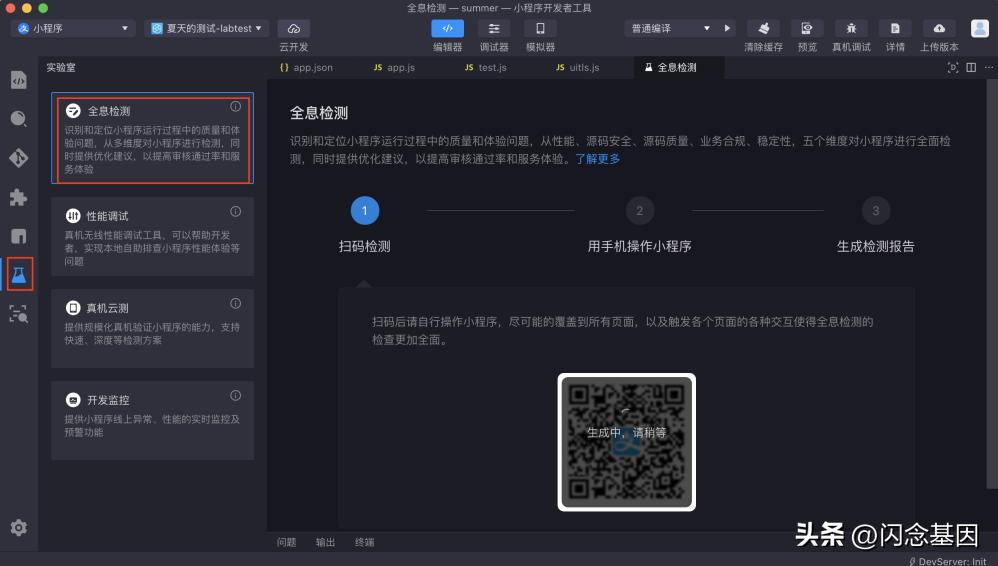Upload version (上传版本) icon
Viewport: 998px width, 566px height.
tap(939, 29)
